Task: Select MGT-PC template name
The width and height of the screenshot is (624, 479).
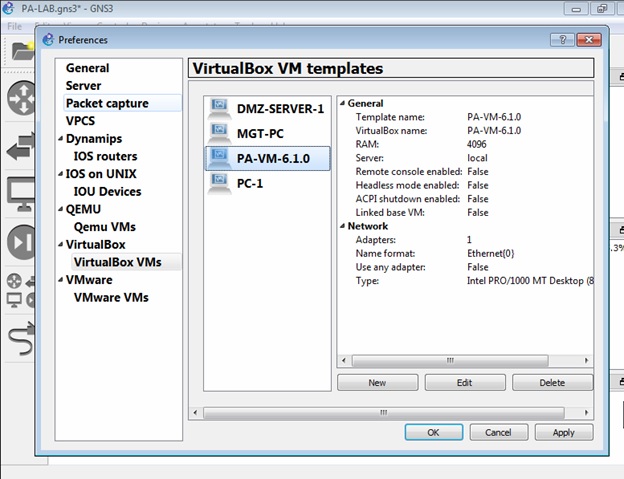Action: (x=260, y=133)
